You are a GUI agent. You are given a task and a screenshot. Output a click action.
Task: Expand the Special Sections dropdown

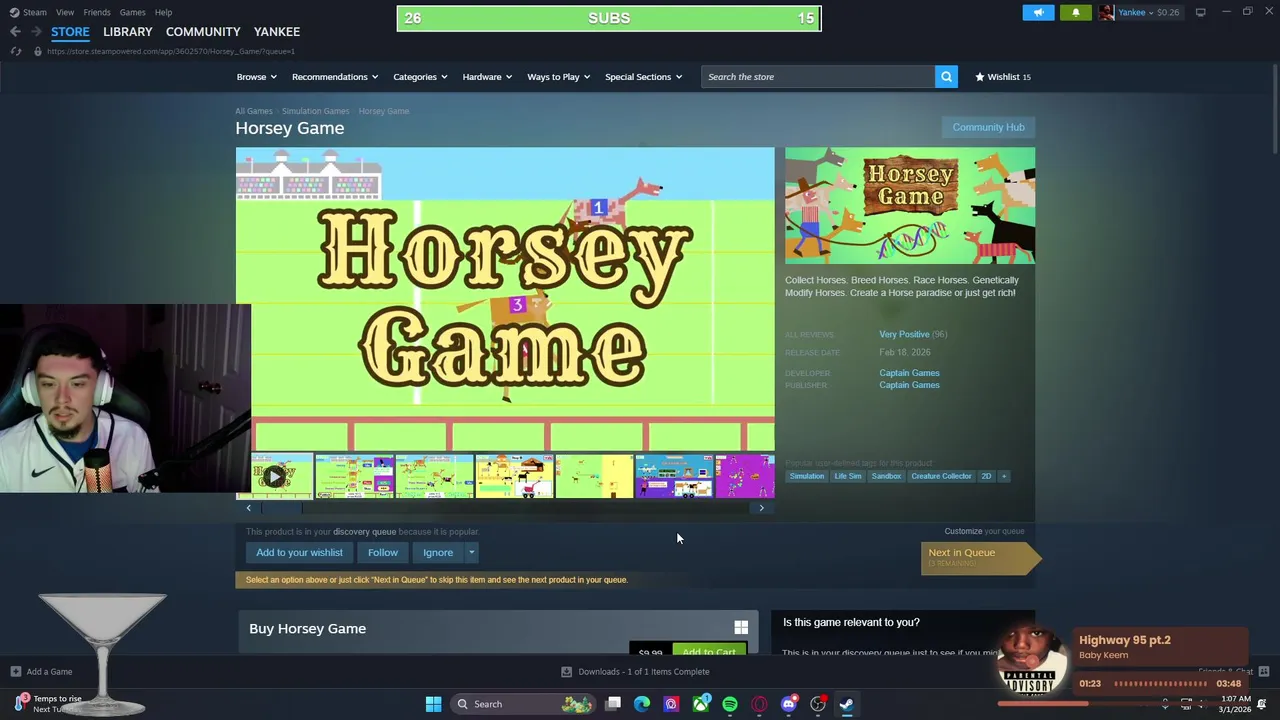[643, 77]
